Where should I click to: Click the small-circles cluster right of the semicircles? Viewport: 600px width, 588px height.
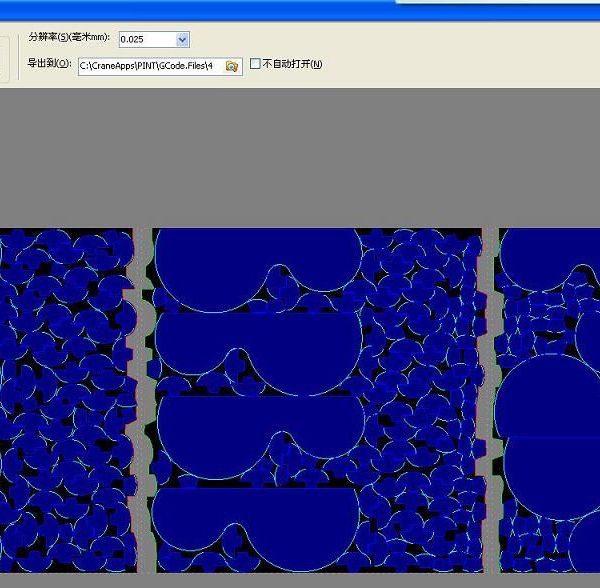423,400
